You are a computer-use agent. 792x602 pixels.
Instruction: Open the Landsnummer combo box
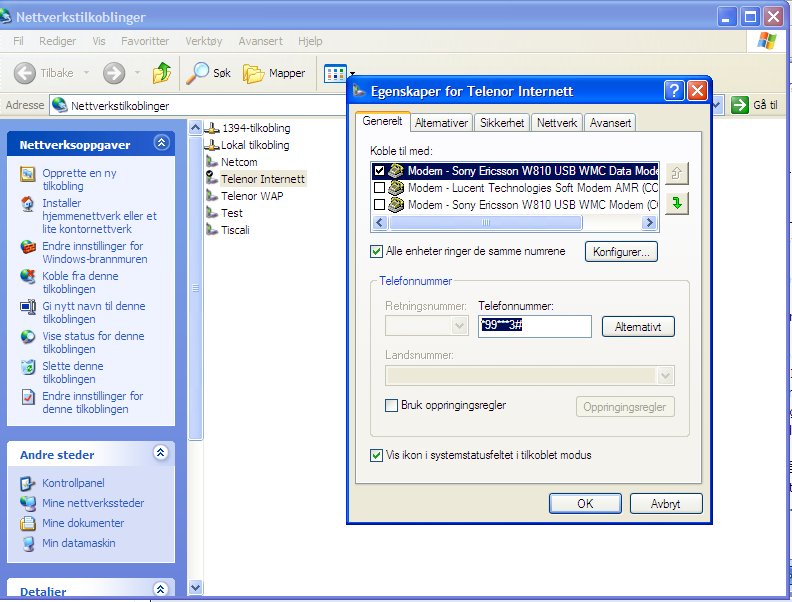[x=529, y=376]
